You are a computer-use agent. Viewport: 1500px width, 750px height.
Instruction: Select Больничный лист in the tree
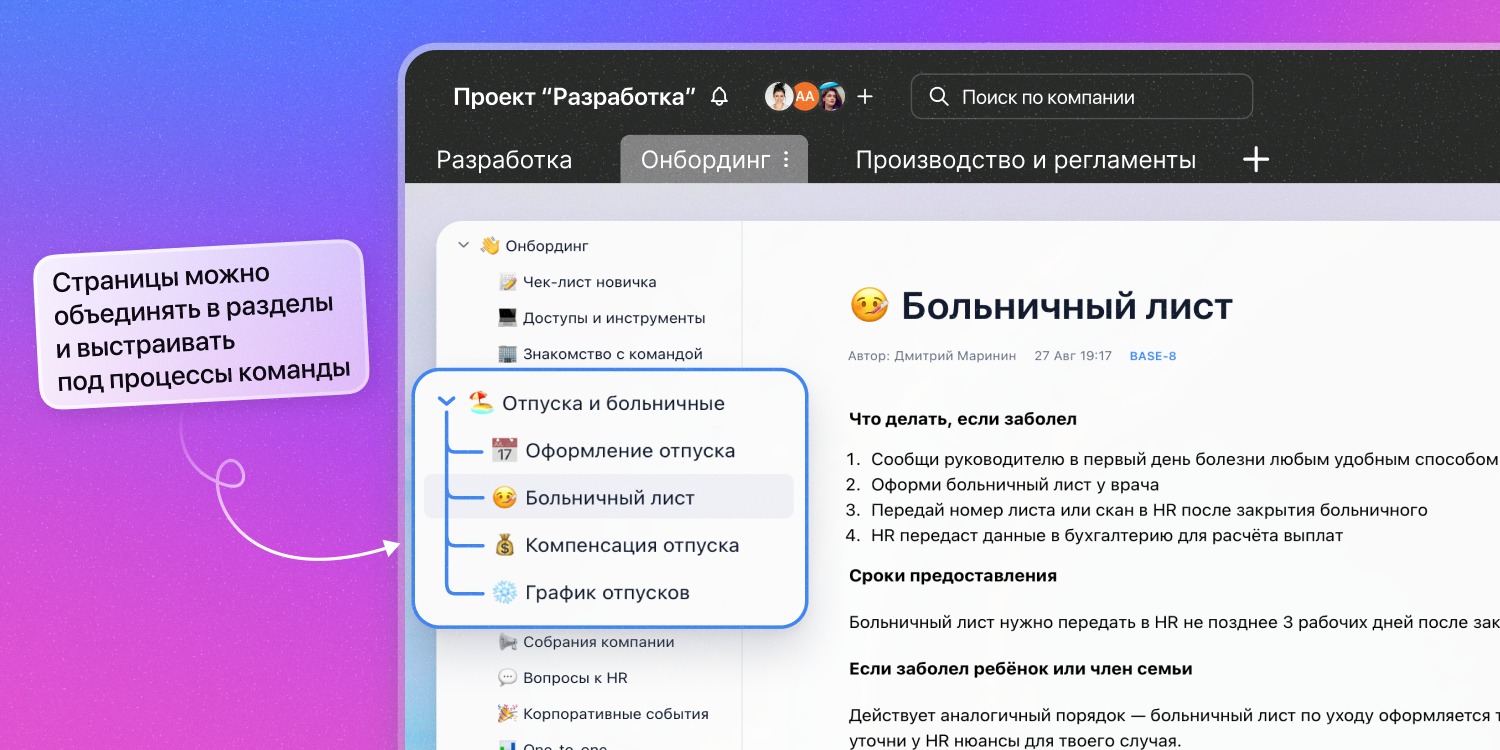[x=609, y=498]
